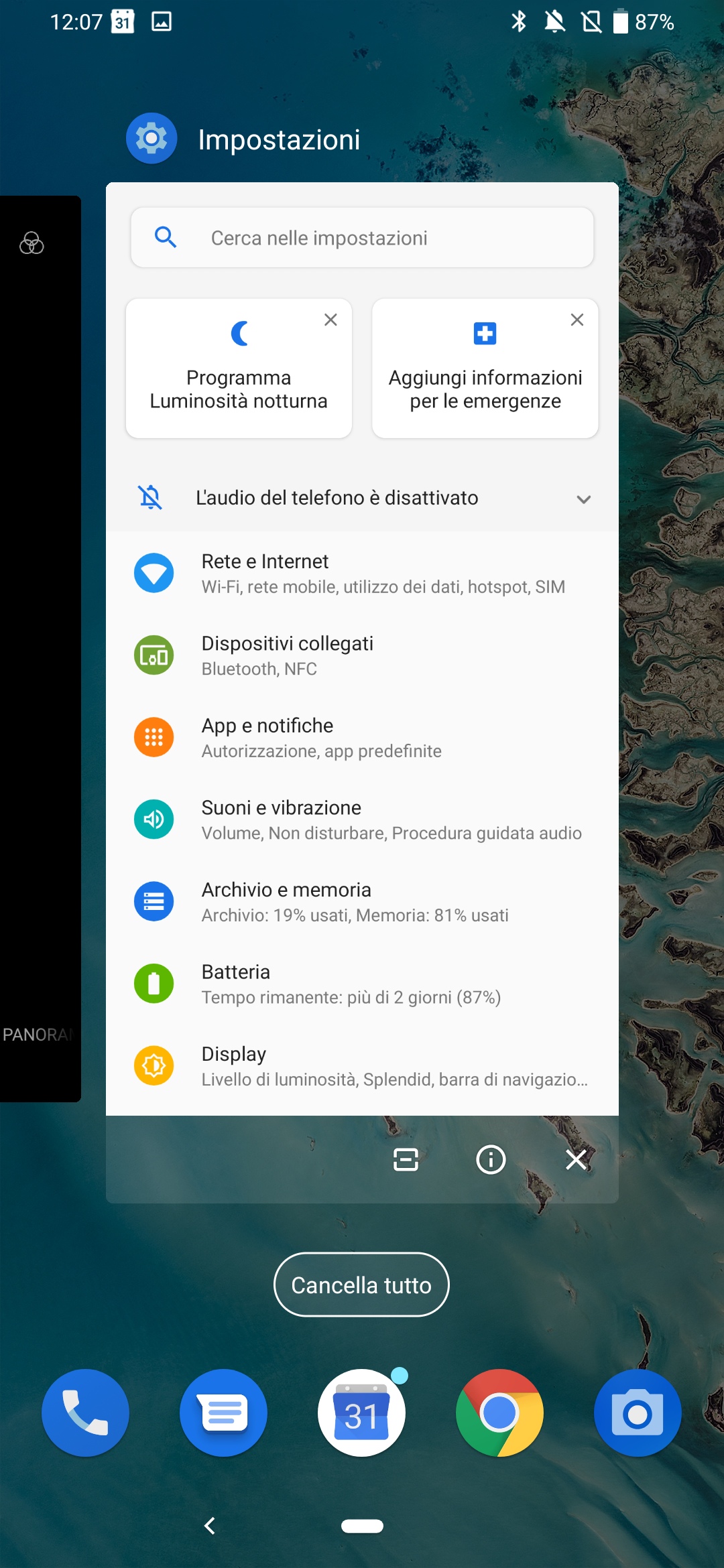The height and width of the screenshot is (1568, 724).
Task: Tap the Rete e Internet Wi-Fi icon
Action: click(154, 573)
